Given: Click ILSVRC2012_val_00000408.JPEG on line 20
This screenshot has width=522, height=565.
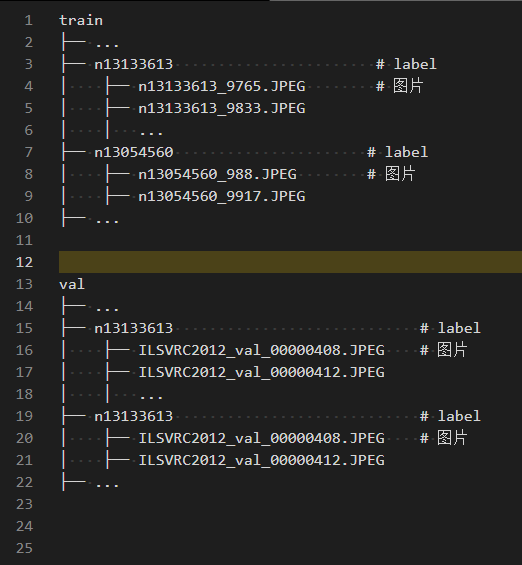Looking at the screenshot, I should click(x=262, y=438).
